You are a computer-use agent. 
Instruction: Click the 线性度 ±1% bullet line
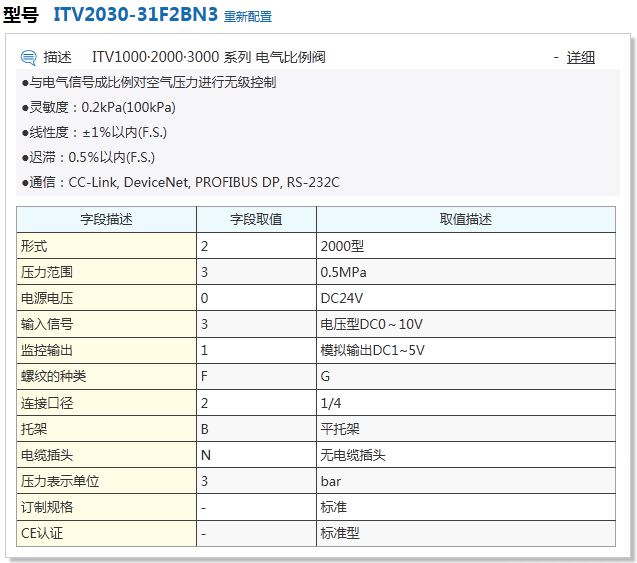point(94,132)
